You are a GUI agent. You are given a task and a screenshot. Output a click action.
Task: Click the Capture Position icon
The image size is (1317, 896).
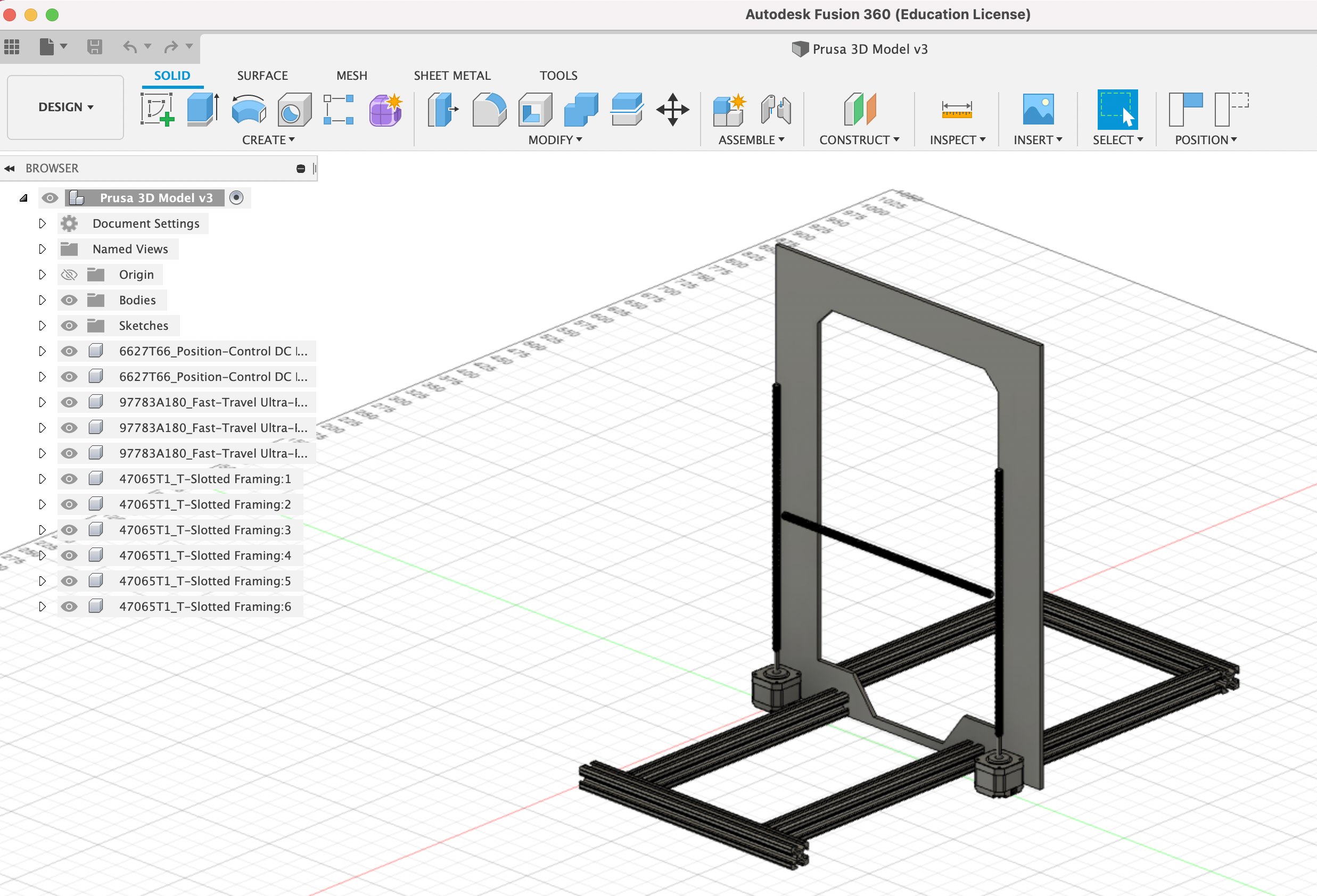[x=1186, y=109]
